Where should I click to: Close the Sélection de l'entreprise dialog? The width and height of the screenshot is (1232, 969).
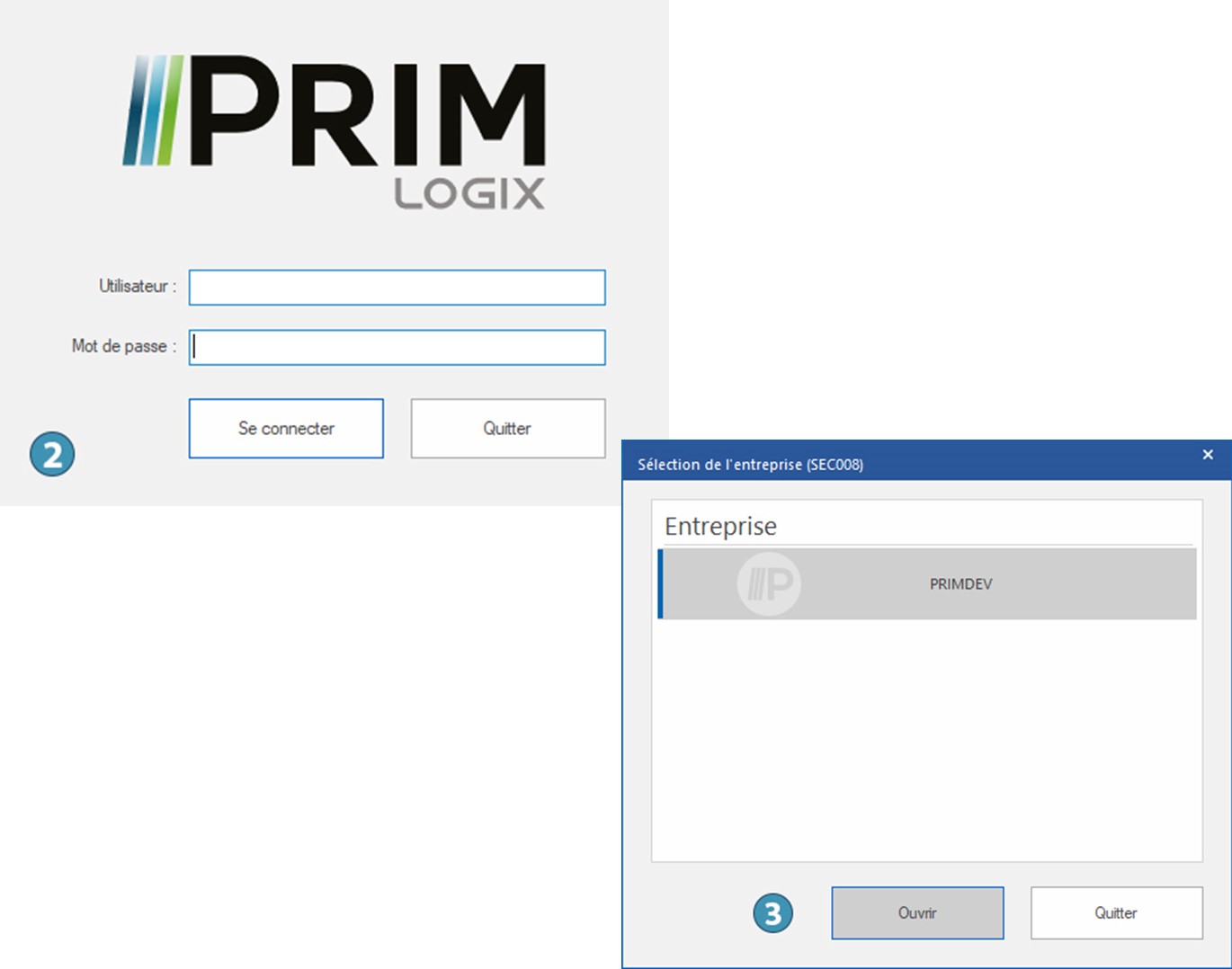pyautogui.click(x=1208, y=455)
